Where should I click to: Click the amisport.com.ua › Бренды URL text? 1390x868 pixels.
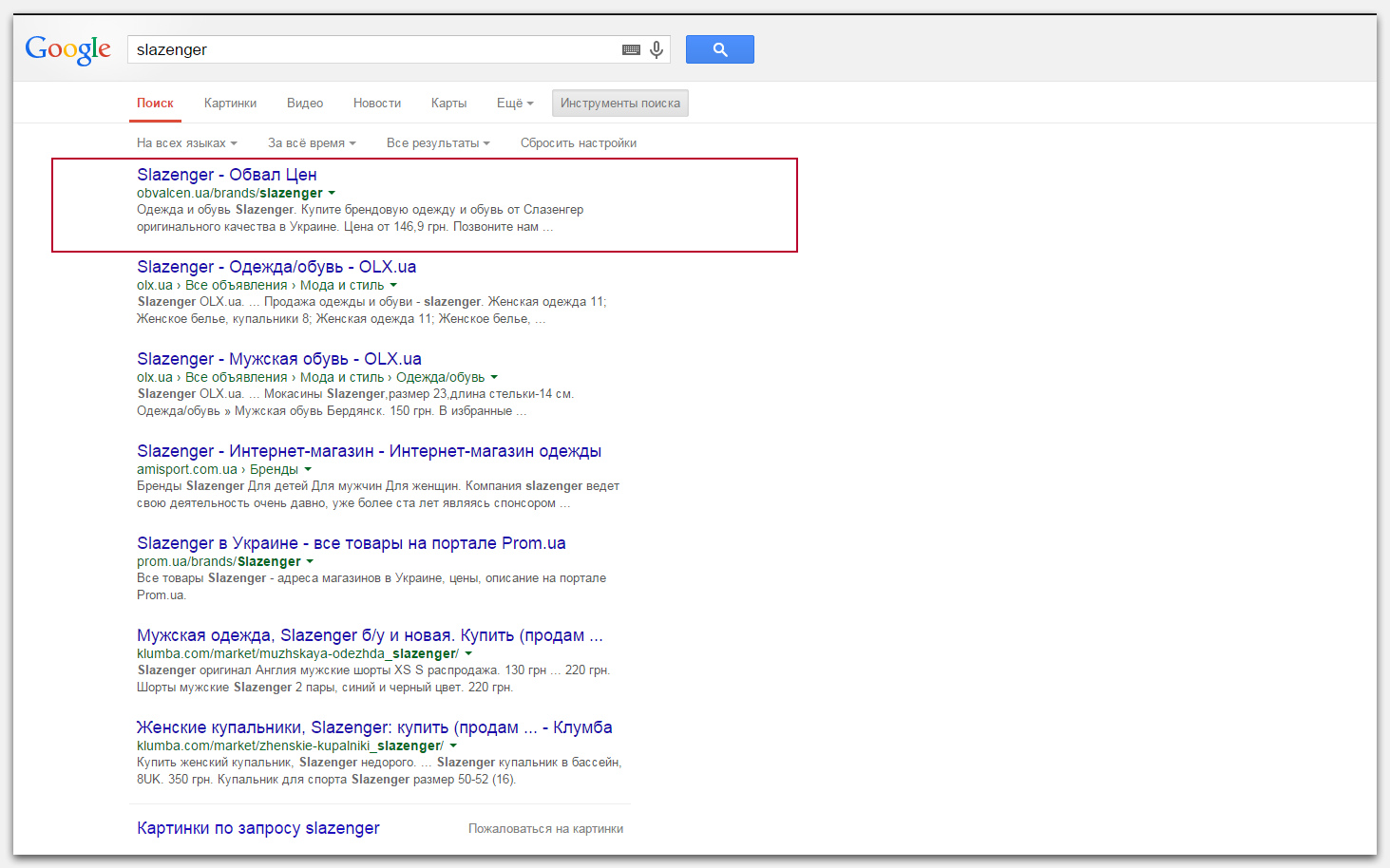click(218, 469)
